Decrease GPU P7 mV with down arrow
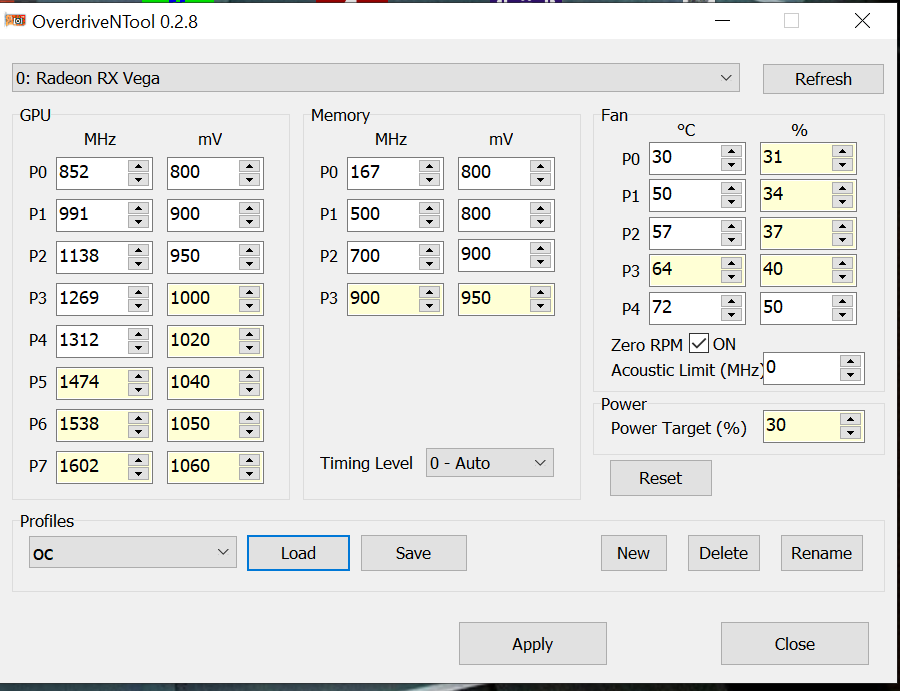 (249, 473)
